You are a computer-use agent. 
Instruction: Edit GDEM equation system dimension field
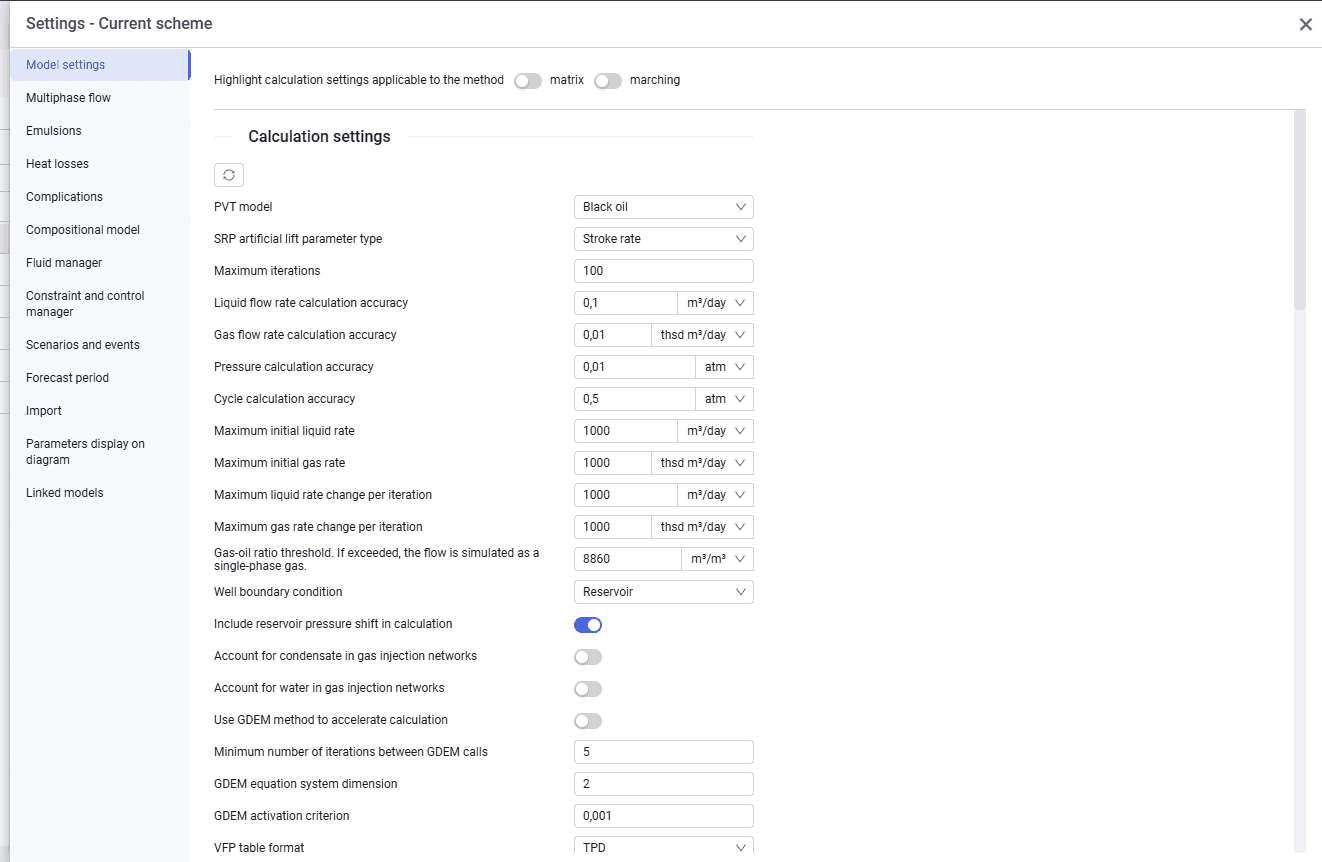[664, 784]
